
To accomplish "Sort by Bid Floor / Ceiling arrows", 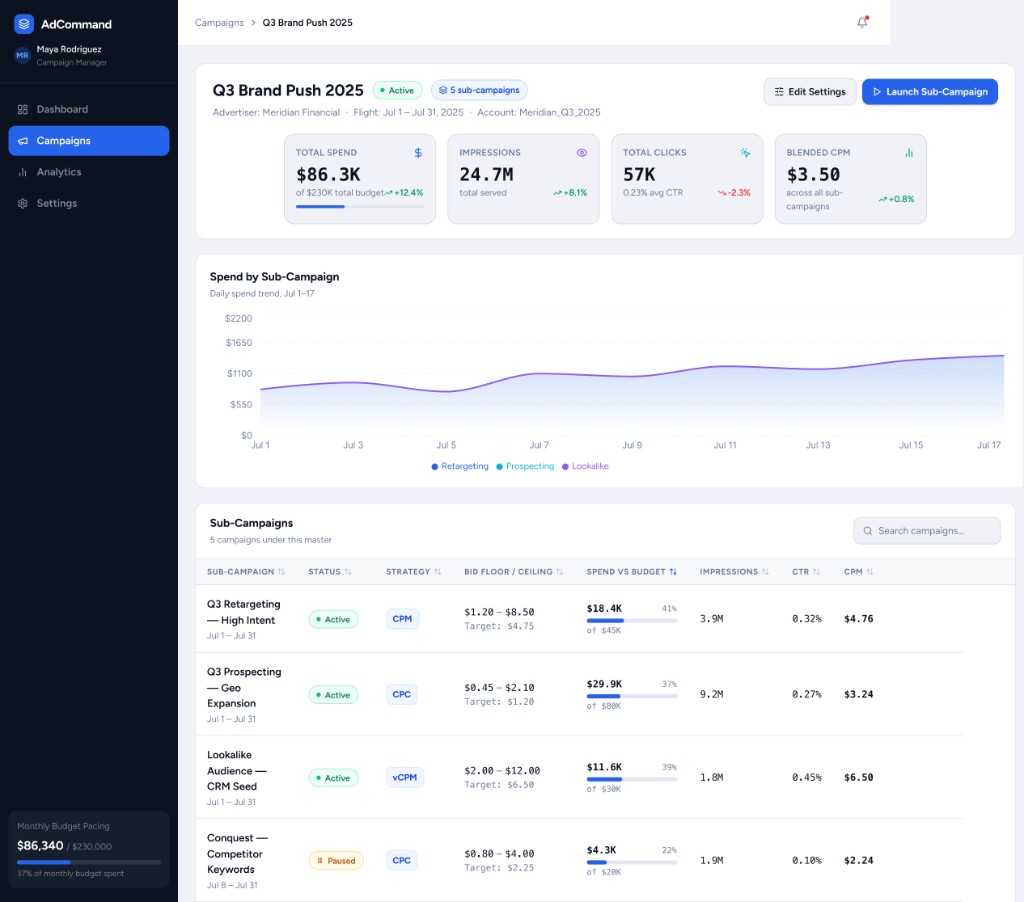I will coord(560,572).
